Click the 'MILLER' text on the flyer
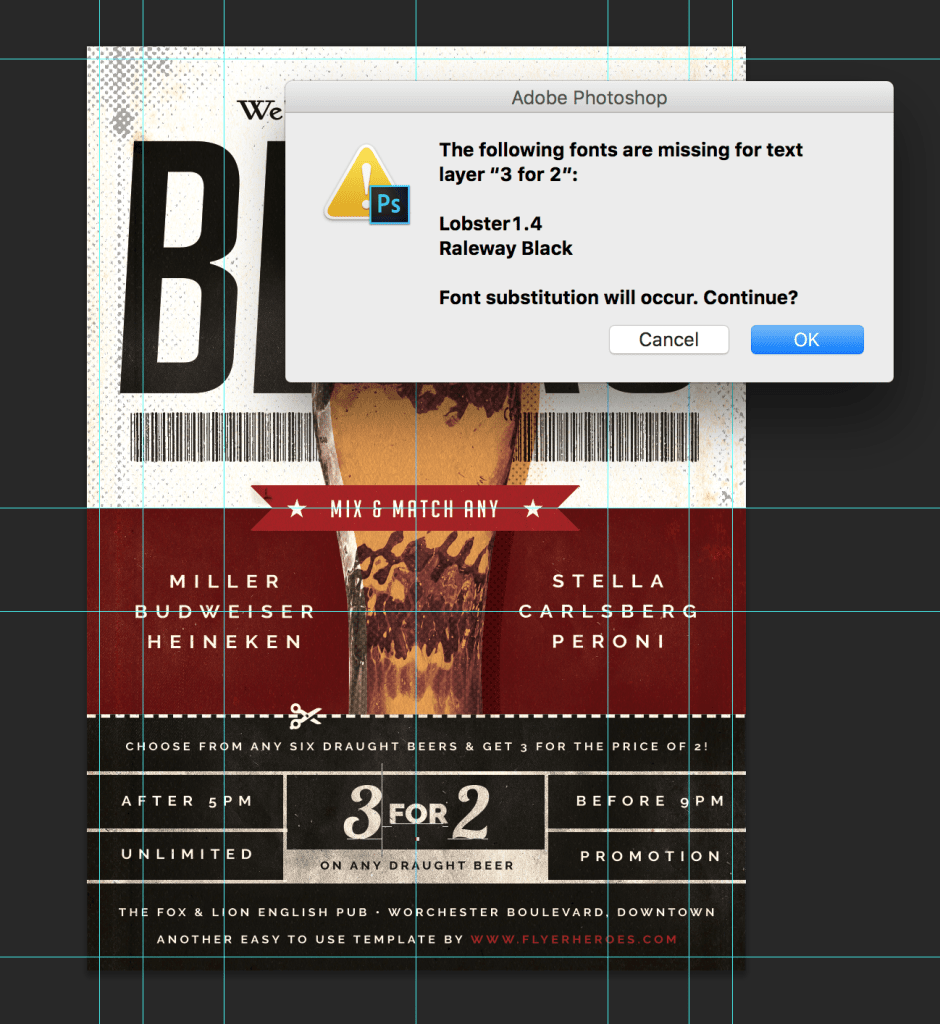 [x=225, y=581]
